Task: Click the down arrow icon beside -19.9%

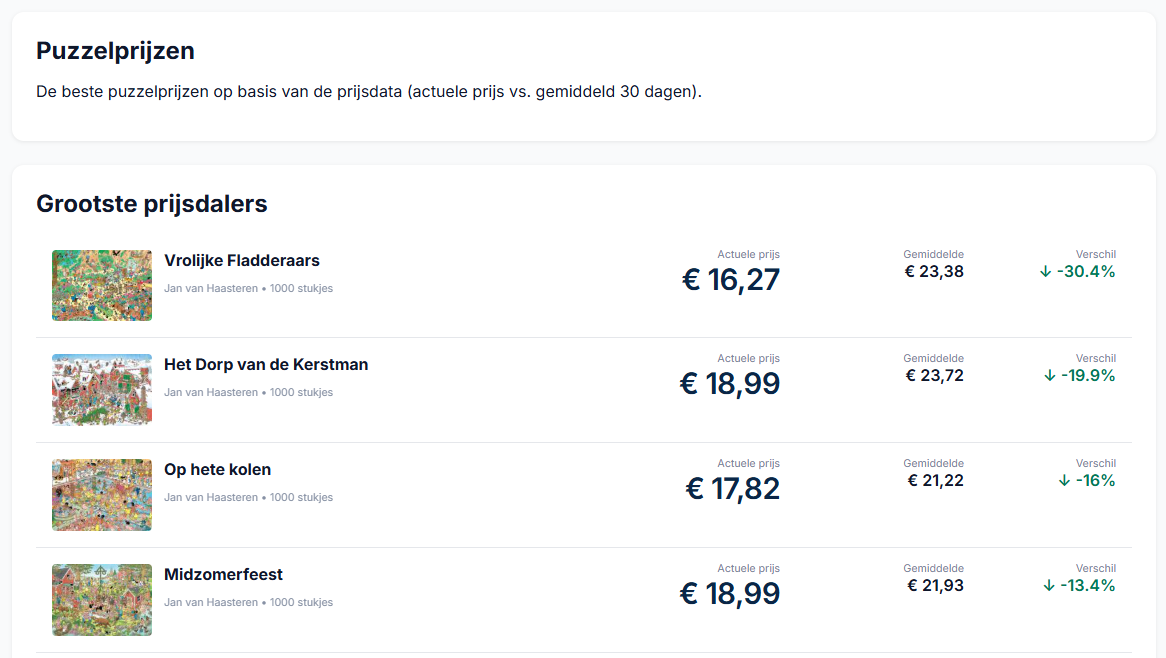Action: click(x=1050, y=376)
